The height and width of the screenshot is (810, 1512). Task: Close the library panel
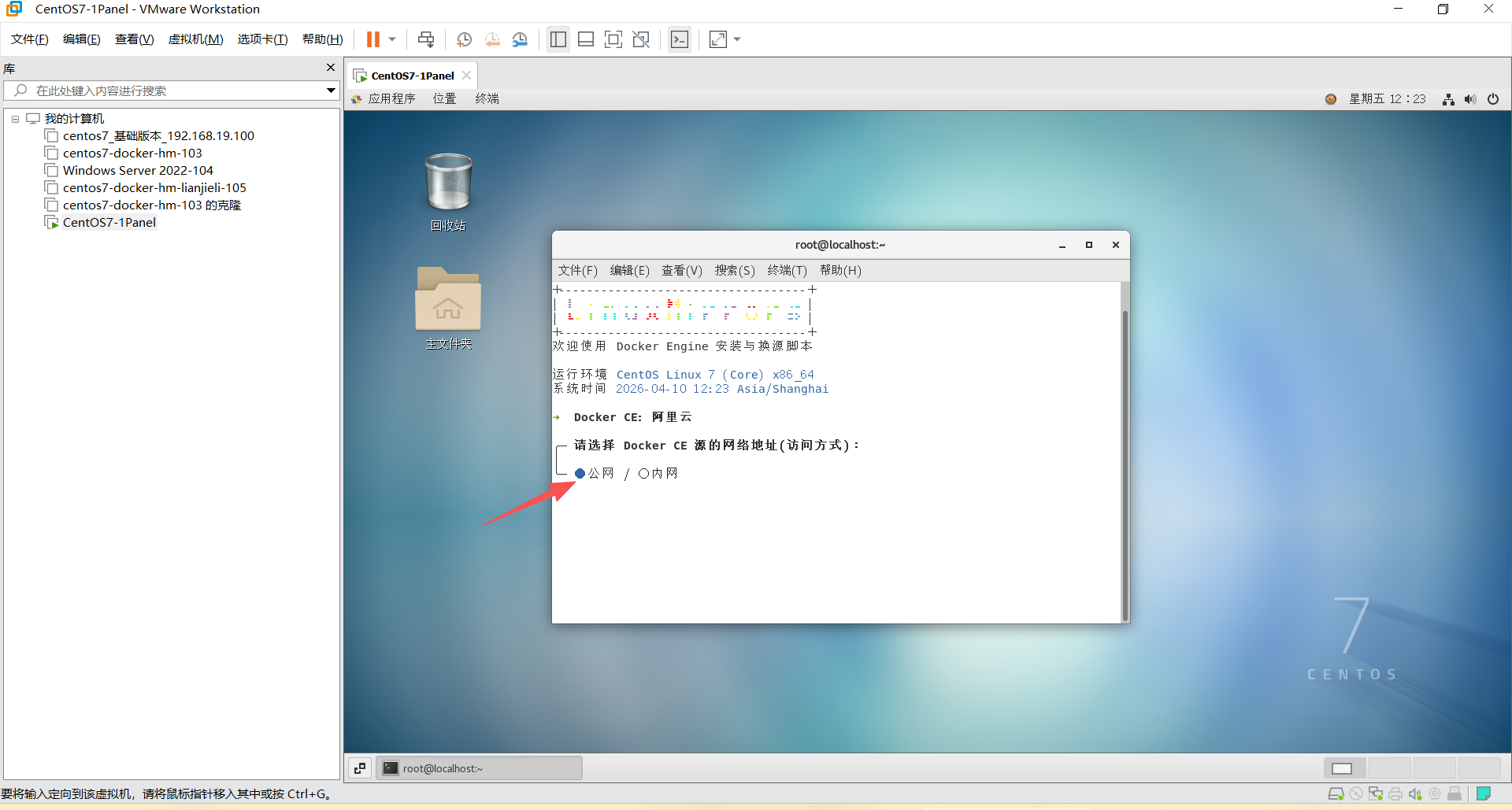click(331, 68)
